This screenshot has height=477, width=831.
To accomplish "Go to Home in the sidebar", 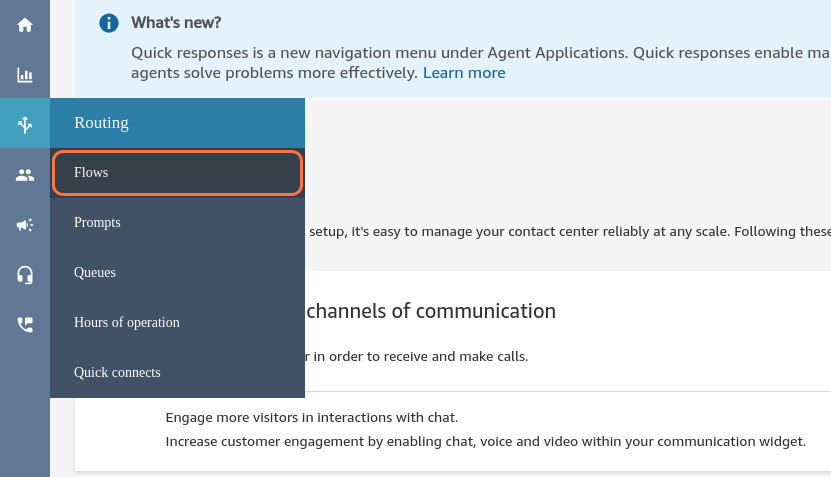I will [x=25, y=25].
